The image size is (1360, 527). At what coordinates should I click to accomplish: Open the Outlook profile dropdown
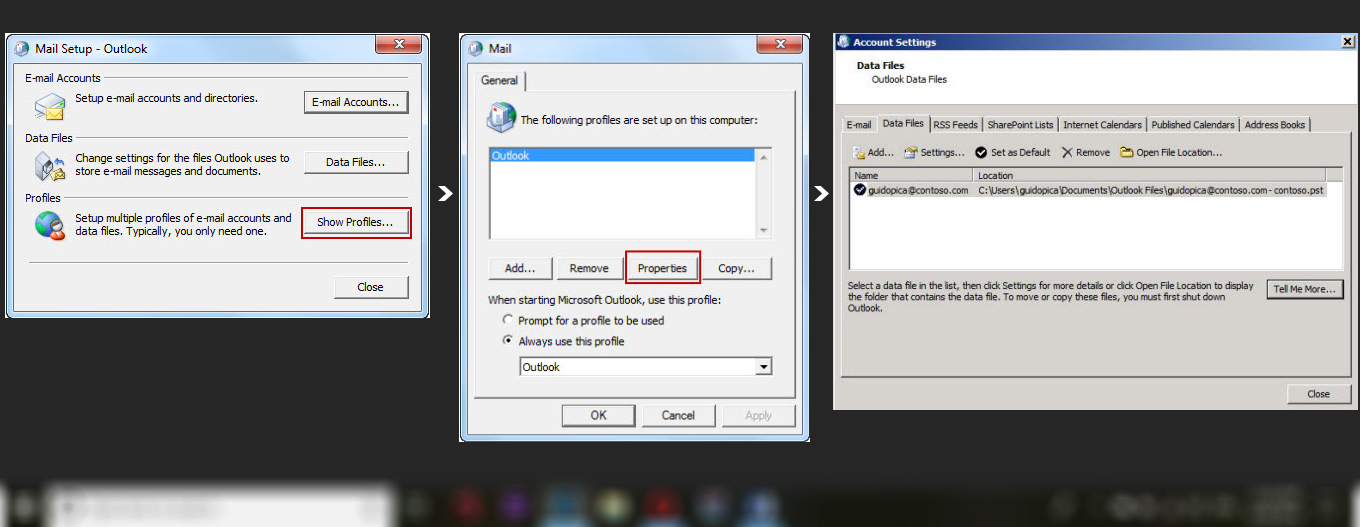tap(764, 367)
